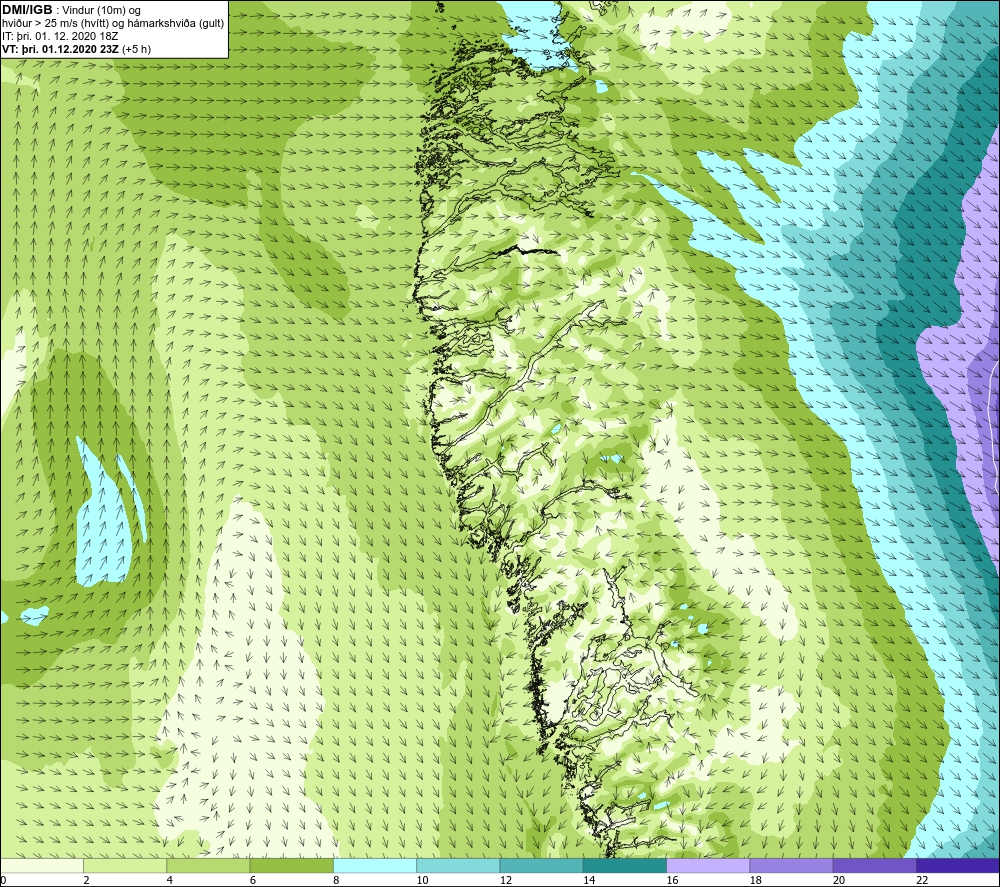Click the '20' scale label
Image resolution: width=1000 pixels, height=887 pixels.
839,881
